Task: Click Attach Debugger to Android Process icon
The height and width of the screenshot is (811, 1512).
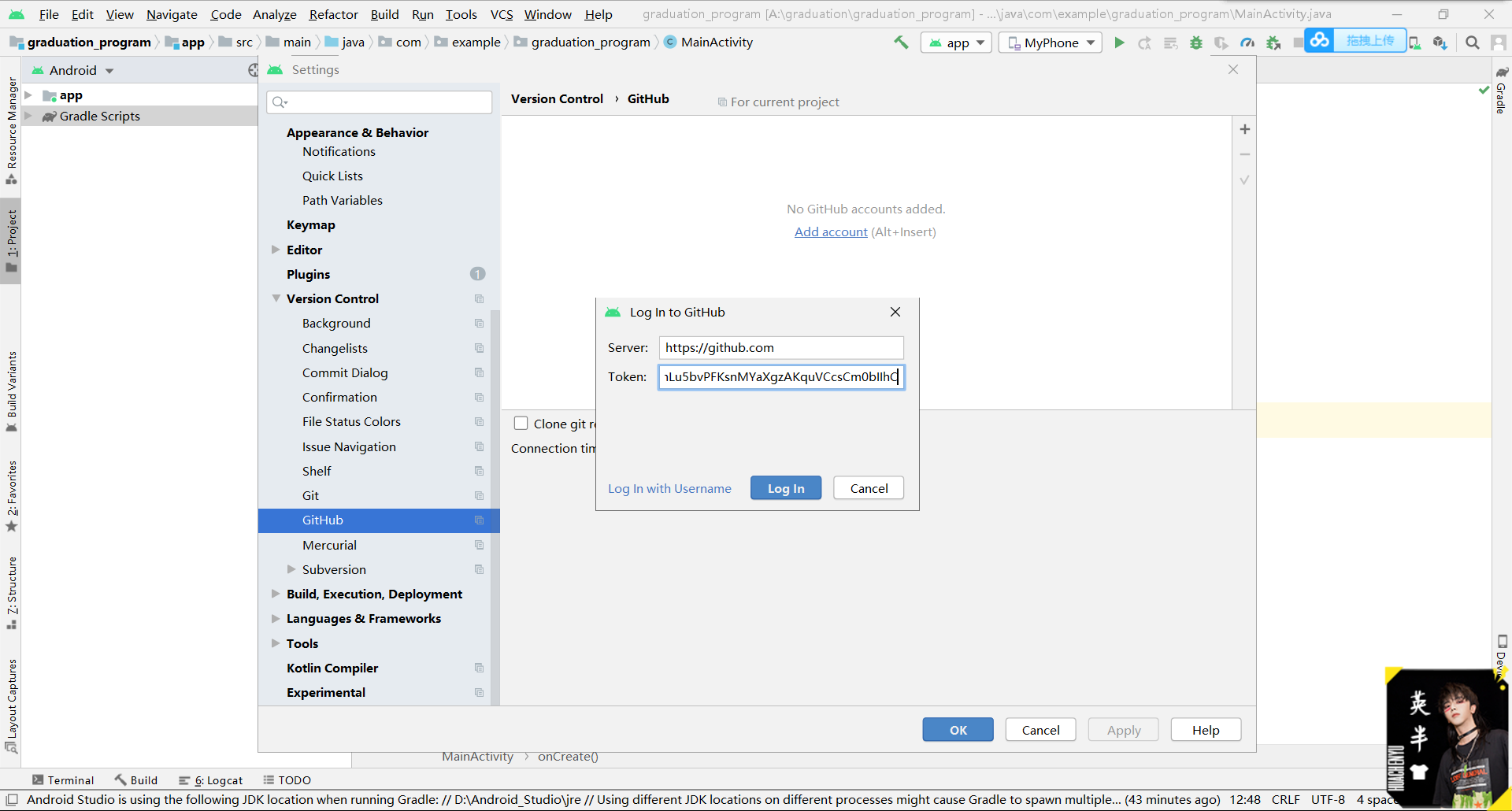Action: click(x=1273, y=43)
